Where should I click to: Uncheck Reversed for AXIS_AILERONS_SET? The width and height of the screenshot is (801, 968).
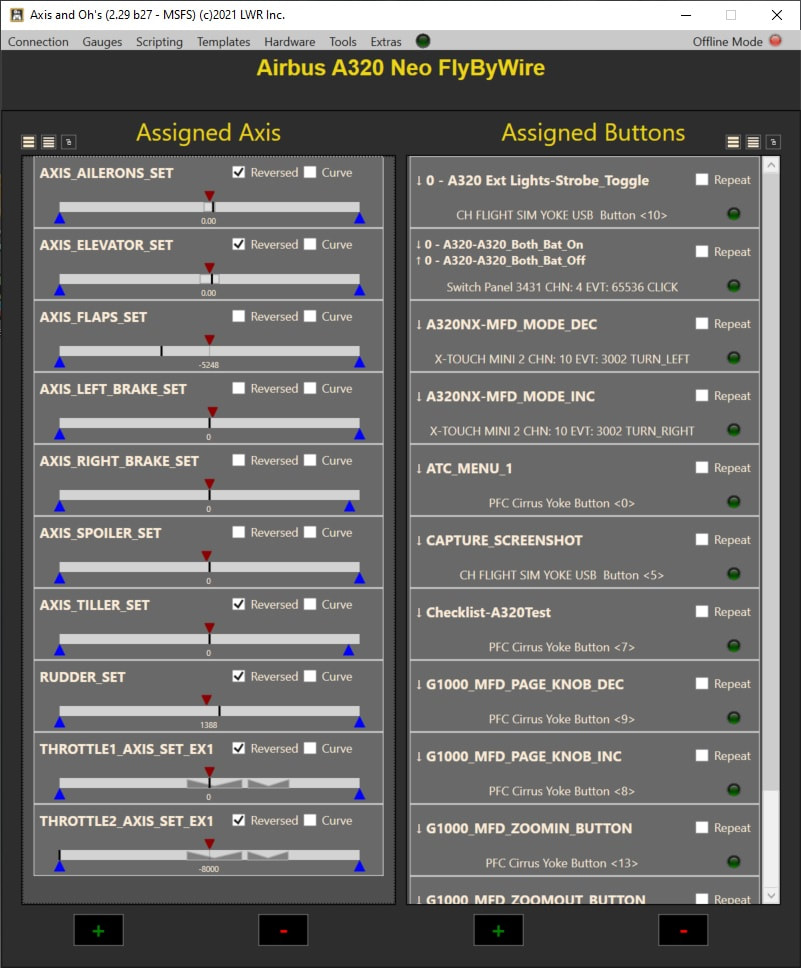238,172
